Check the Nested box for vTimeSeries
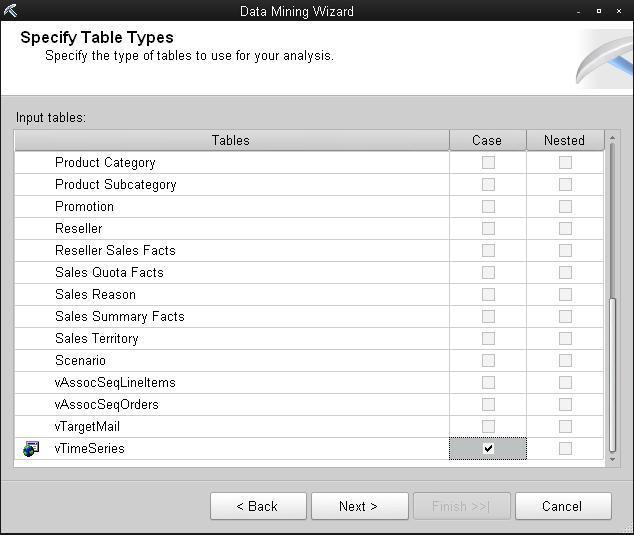The image size is (634, 535). 565,448
